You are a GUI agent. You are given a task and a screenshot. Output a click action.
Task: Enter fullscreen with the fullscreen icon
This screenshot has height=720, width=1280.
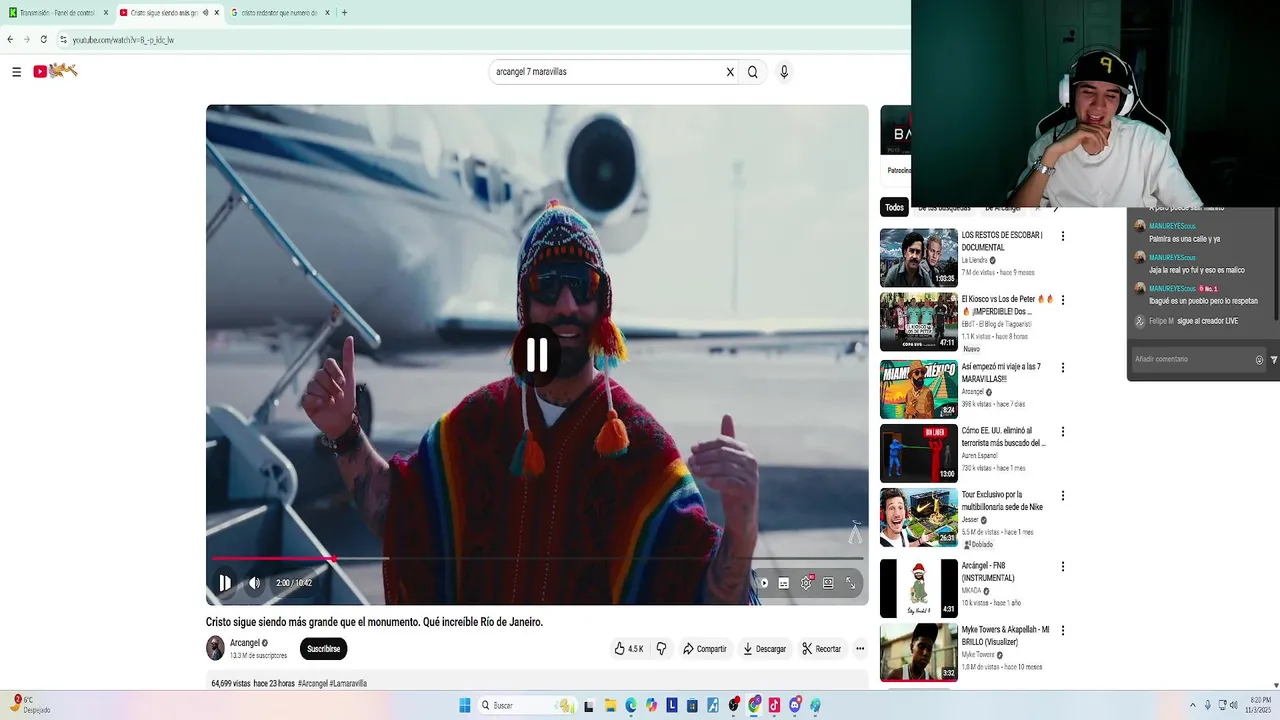851,583
